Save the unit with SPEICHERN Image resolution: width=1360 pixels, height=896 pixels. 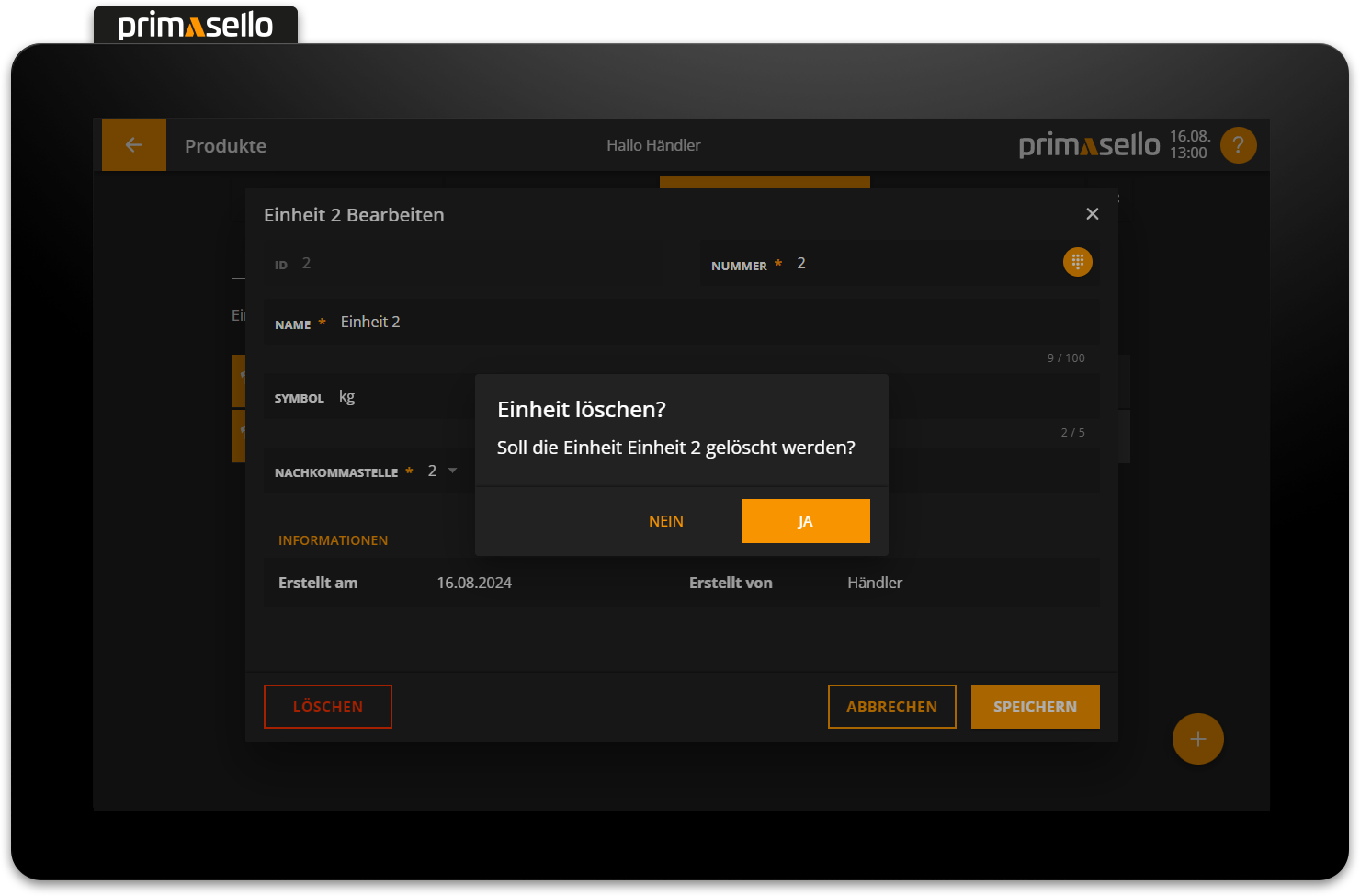coord(1035,707)
